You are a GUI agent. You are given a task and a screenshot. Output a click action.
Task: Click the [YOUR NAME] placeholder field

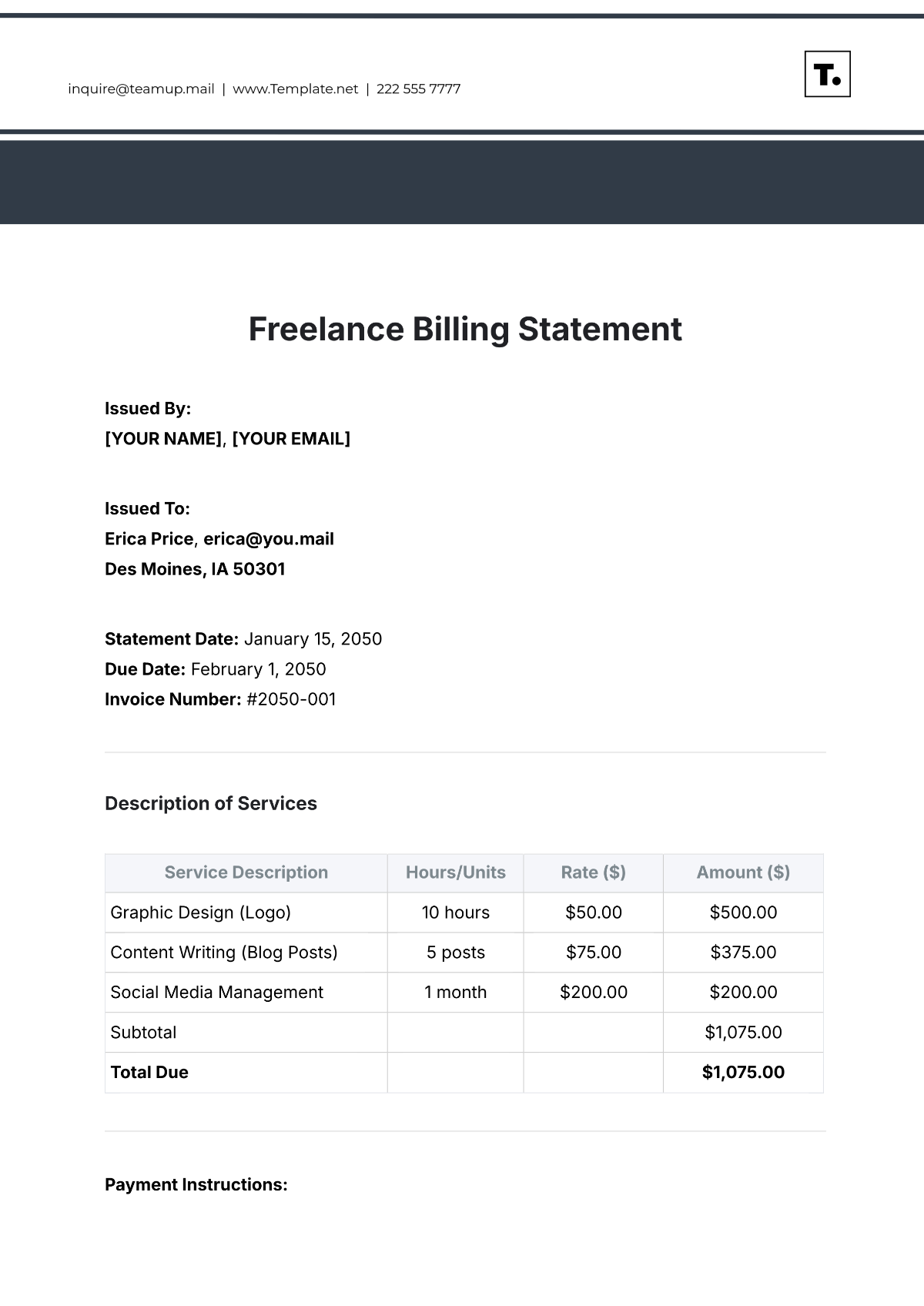click(163, 439)
